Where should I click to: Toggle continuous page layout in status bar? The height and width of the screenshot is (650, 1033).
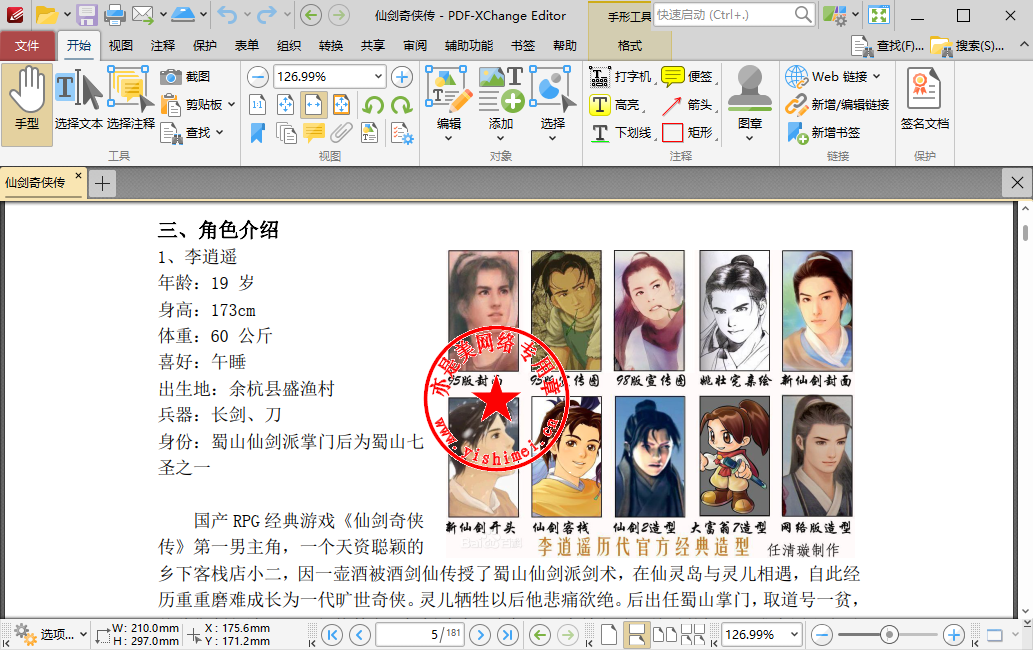click(636, 635)
